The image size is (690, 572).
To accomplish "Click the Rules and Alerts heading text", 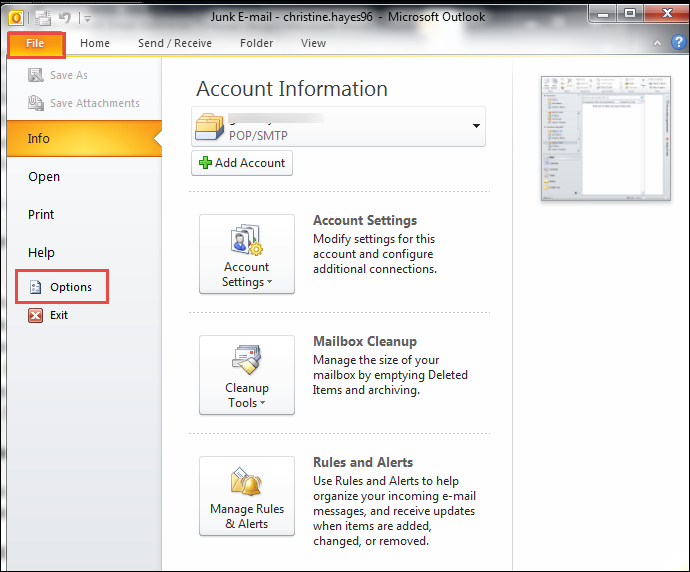I will 363,462.
